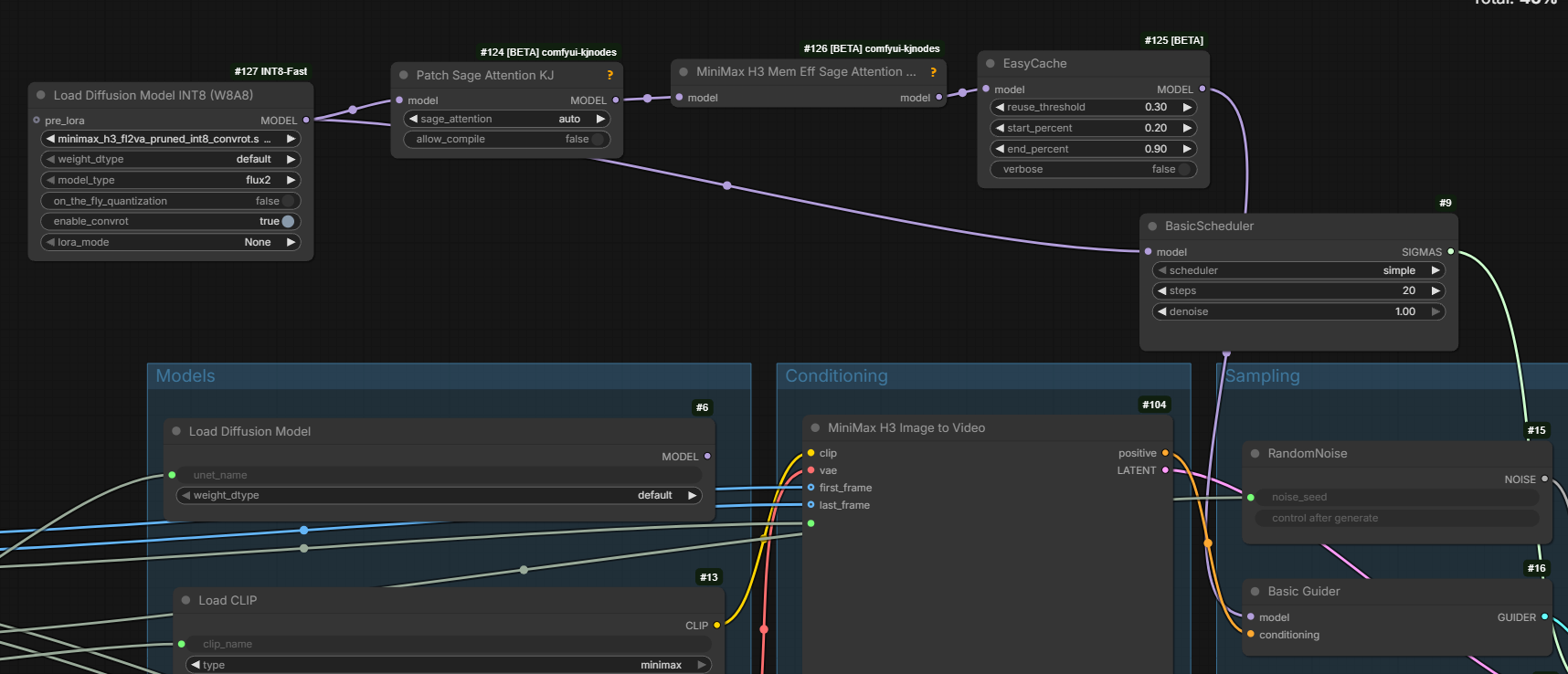
Task: Click the pre_lora input port
Action: pos(37,121)
